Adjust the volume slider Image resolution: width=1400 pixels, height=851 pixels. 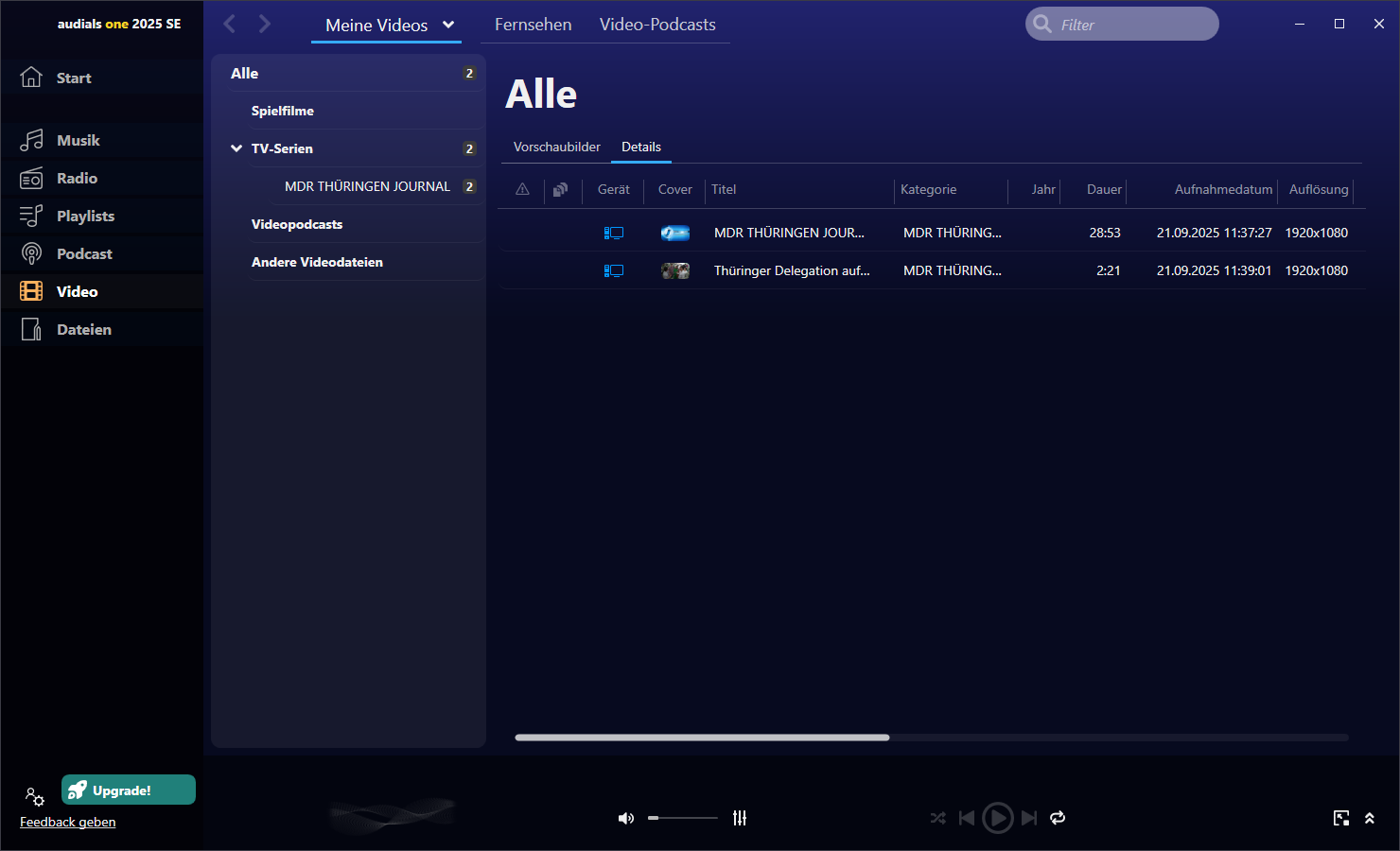(682, 818)
